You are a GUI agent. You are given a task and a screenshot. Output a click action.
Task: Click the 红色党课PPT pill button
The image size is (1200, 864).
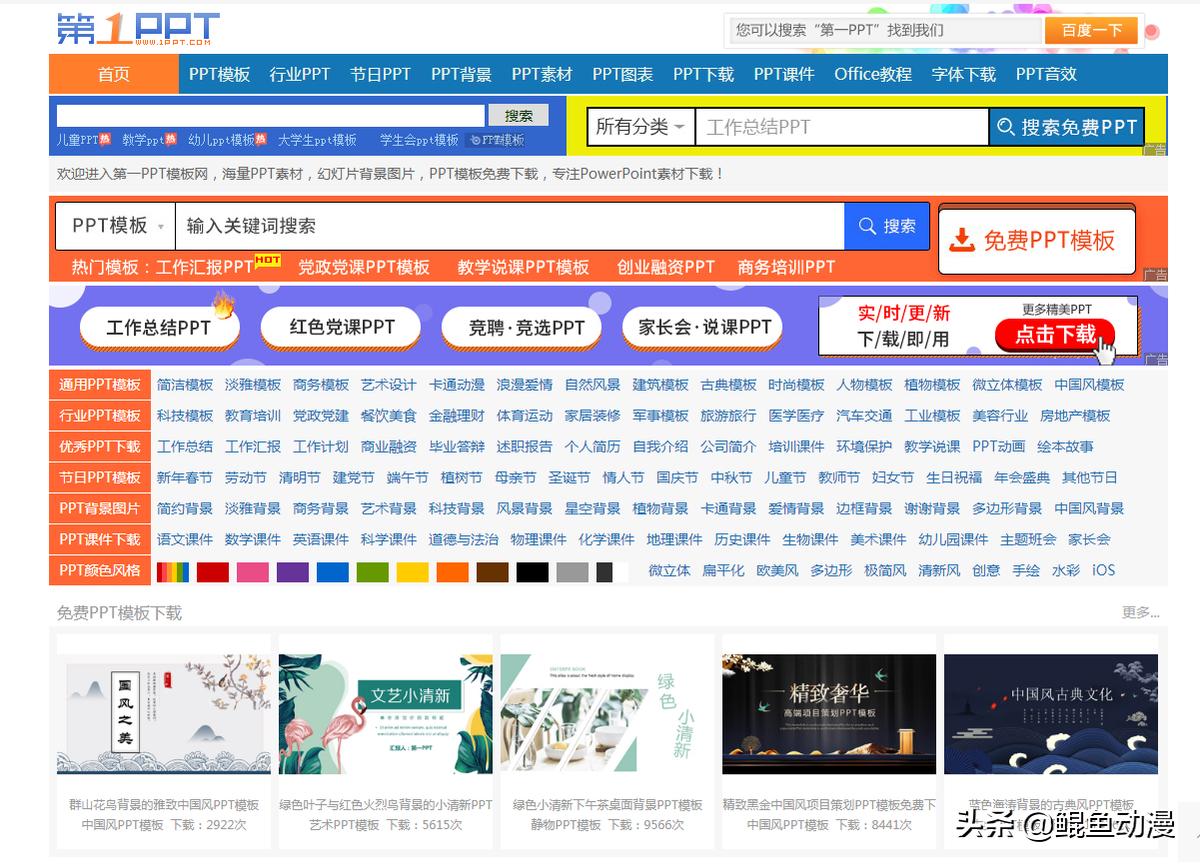342,327
